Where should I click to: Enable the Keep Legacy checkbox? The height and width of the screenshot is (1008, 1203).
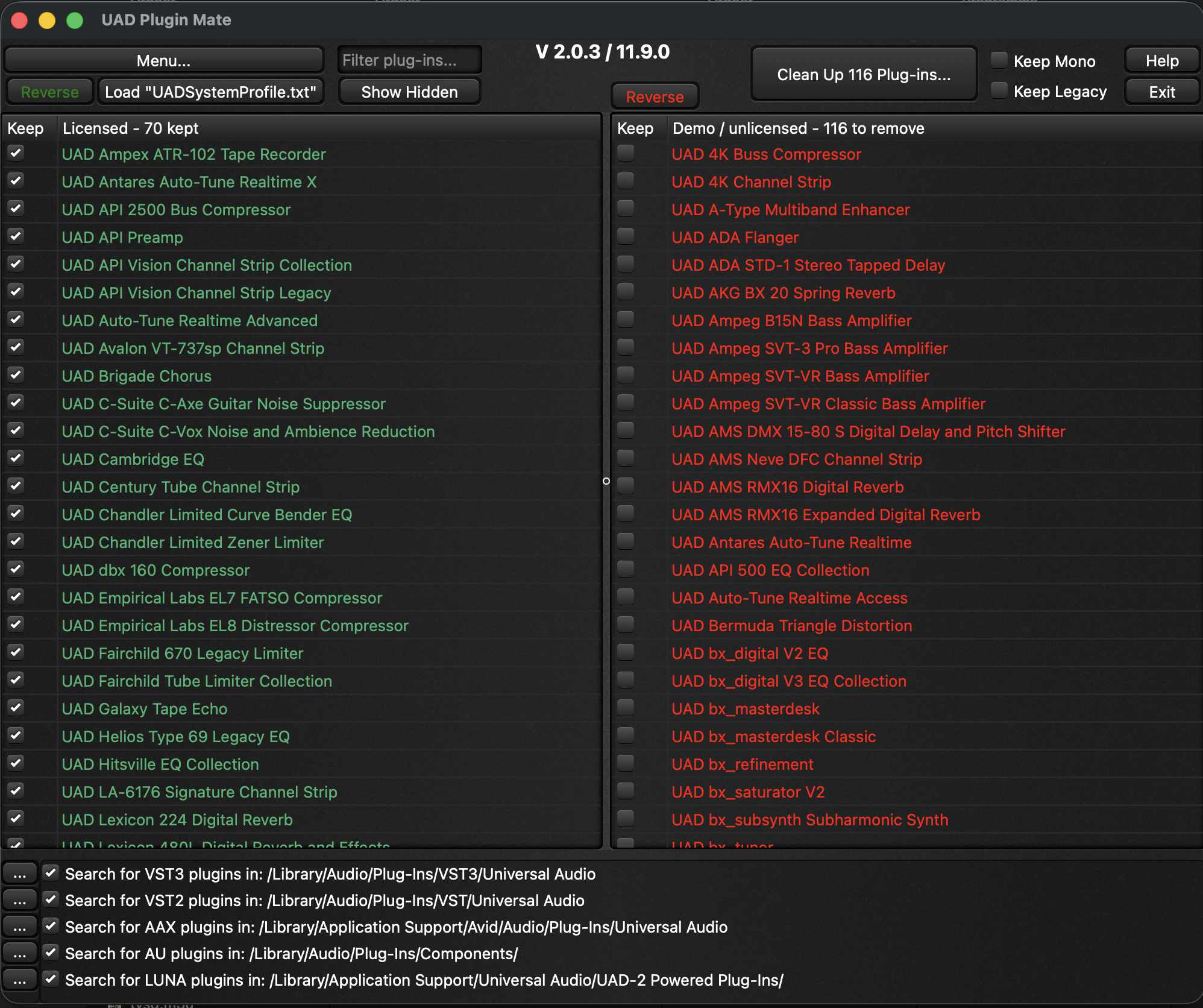[999, 90]
